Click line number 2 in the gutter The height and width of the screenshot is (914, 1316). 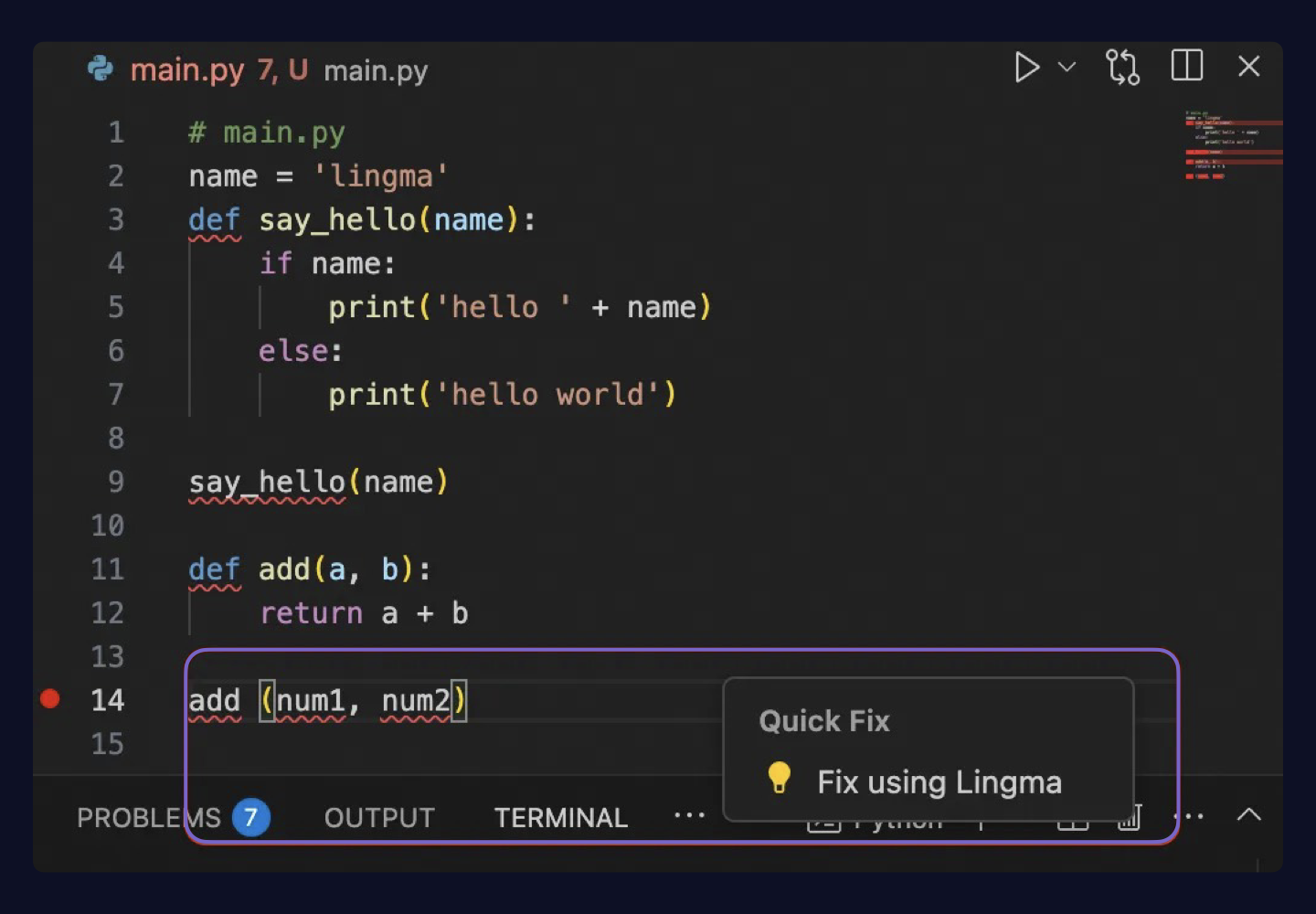116,175
